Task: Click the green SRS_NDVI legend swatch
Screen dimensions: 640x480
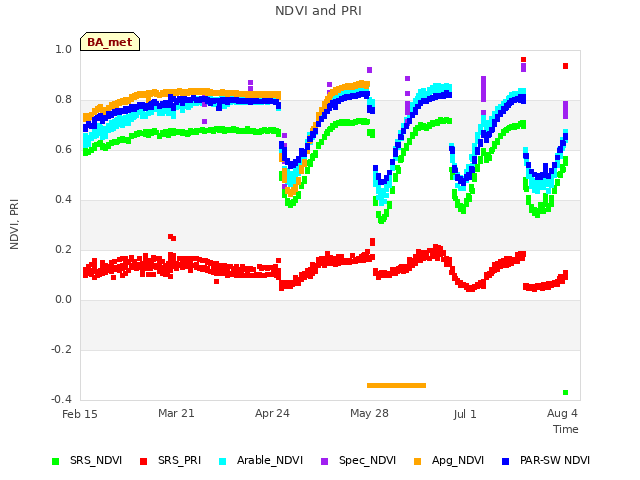Action: [56, 461]
